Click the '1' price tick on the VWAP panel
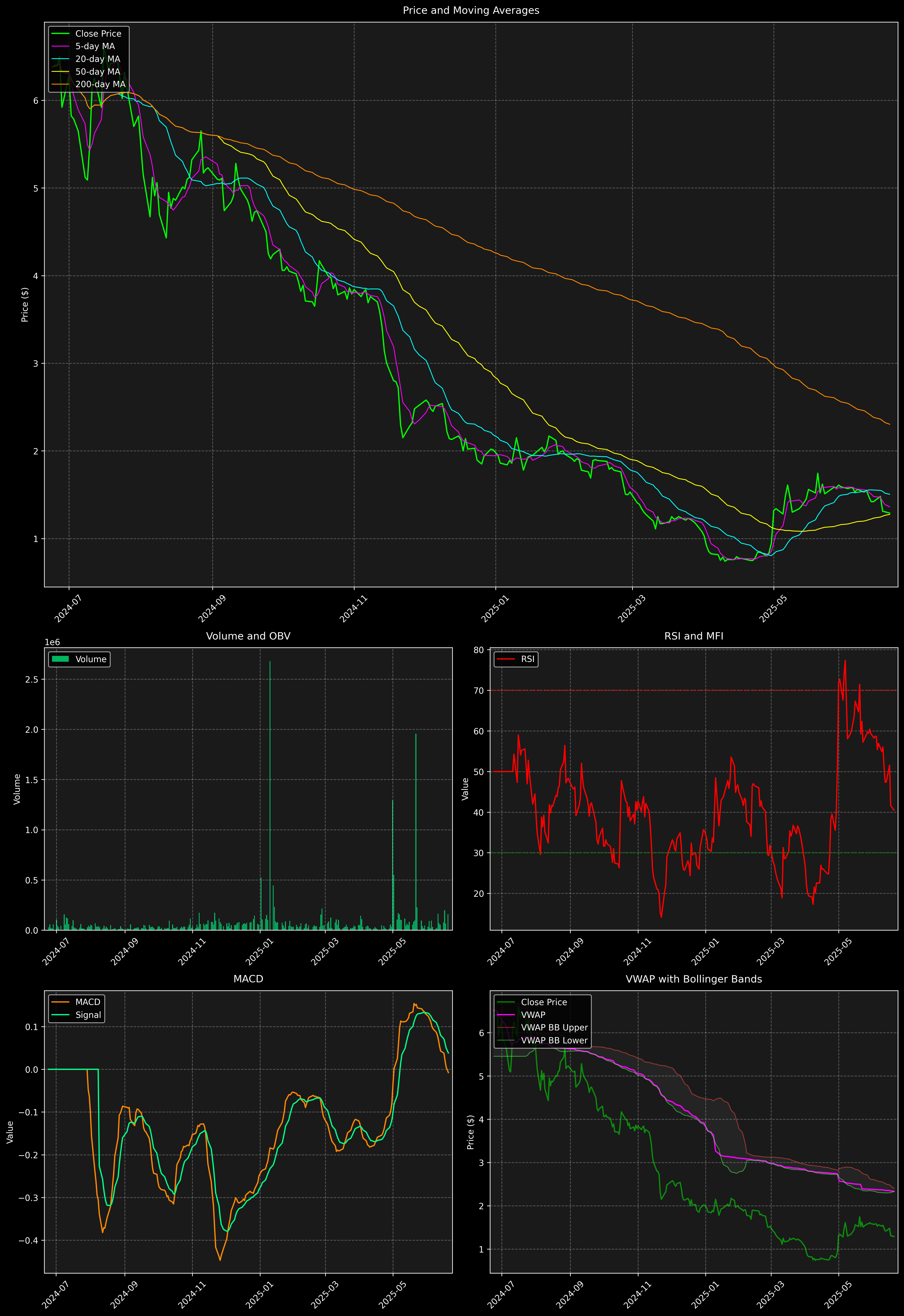Screen dimensions: 904x1316 click(482, 1250)
